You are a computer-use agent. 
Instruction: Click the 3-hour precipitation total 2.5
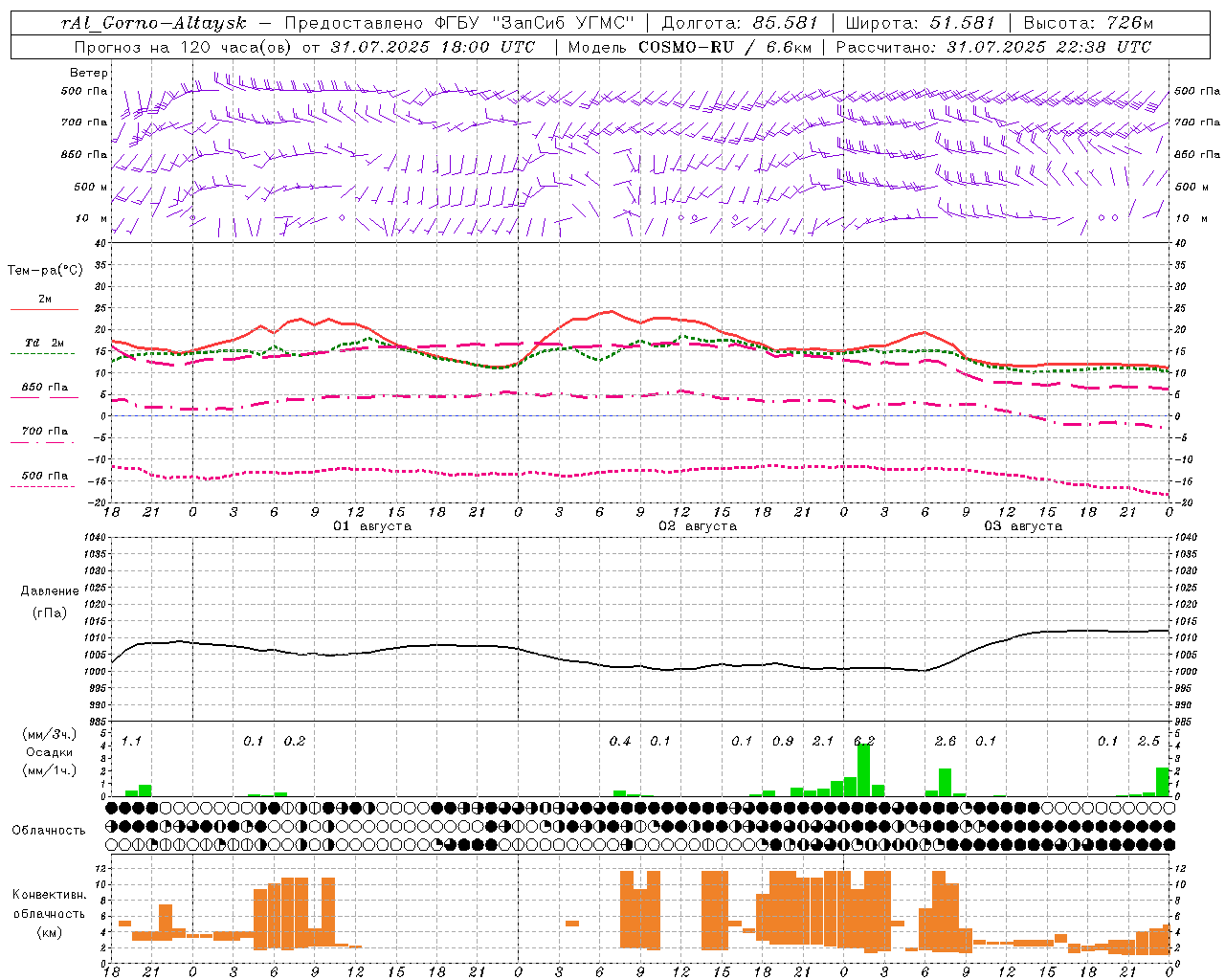pyautogui.click(x=1148, y=742)
